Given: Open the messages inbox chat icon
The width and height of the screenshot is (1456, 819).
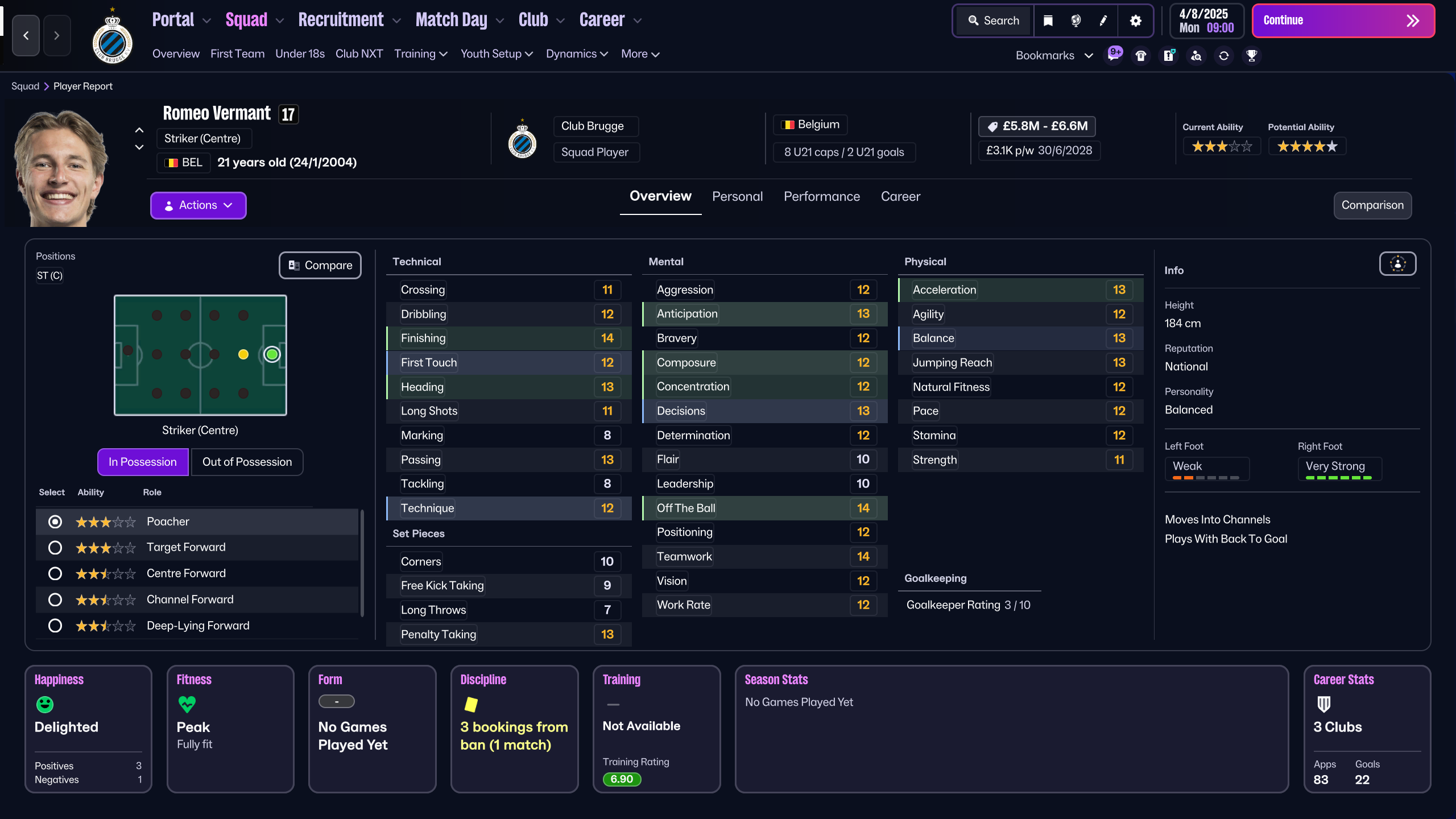Looking at the screenshot, I should [1113, 56].
